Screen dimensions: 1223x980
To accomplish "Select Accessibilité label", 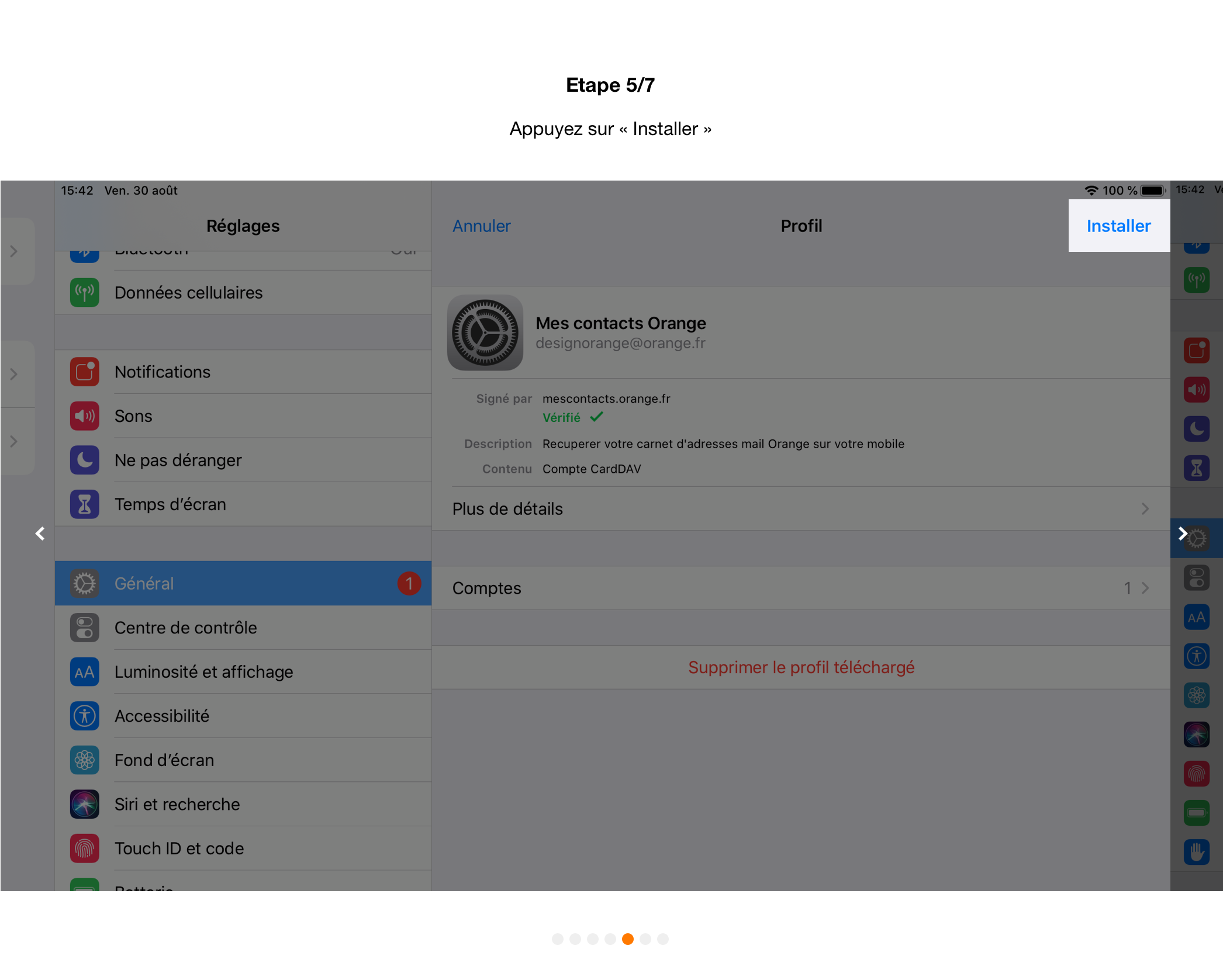I will click(x=162, y=716).
